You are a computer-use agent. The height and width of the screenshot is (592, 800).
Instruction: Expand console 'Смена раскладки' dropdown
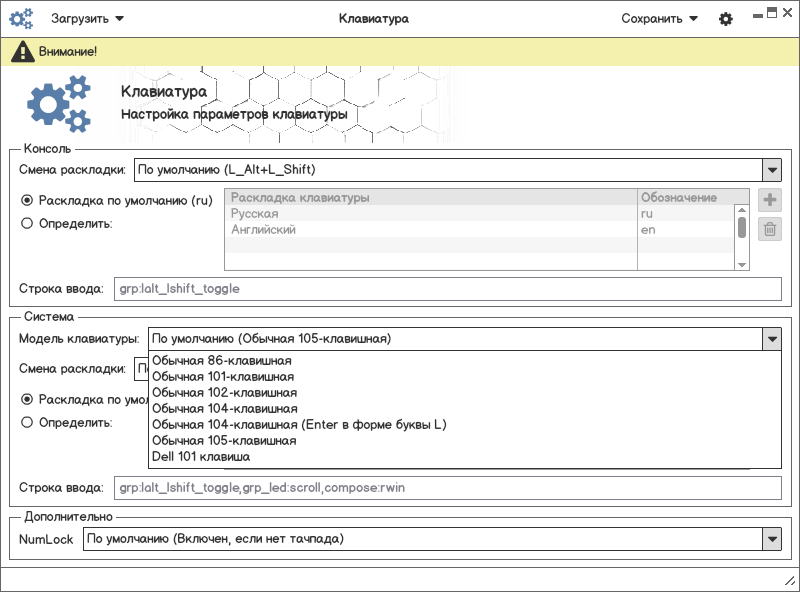pos(770,169)
